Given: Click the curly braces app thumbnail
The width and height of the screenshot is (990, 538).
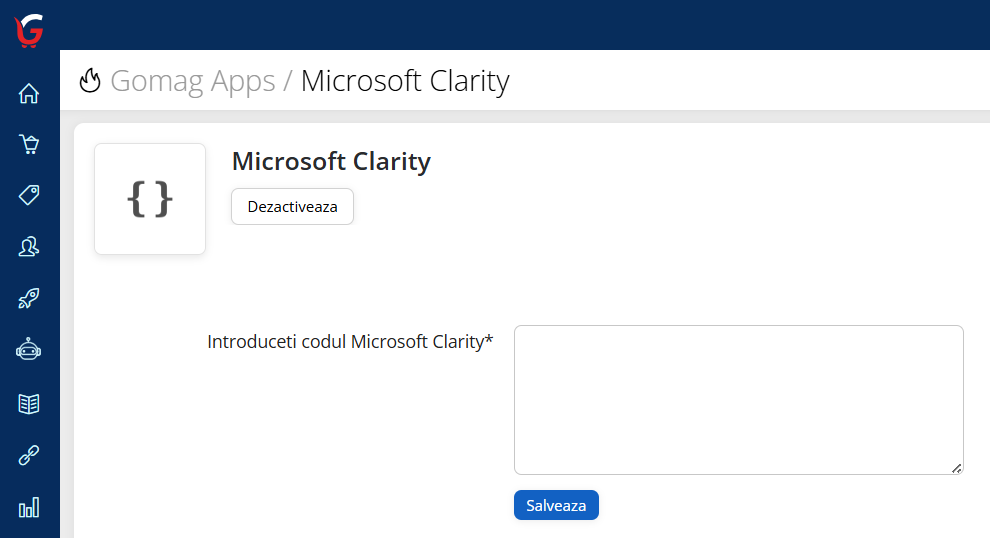Looking at the screenshot, I should point(150,199).
